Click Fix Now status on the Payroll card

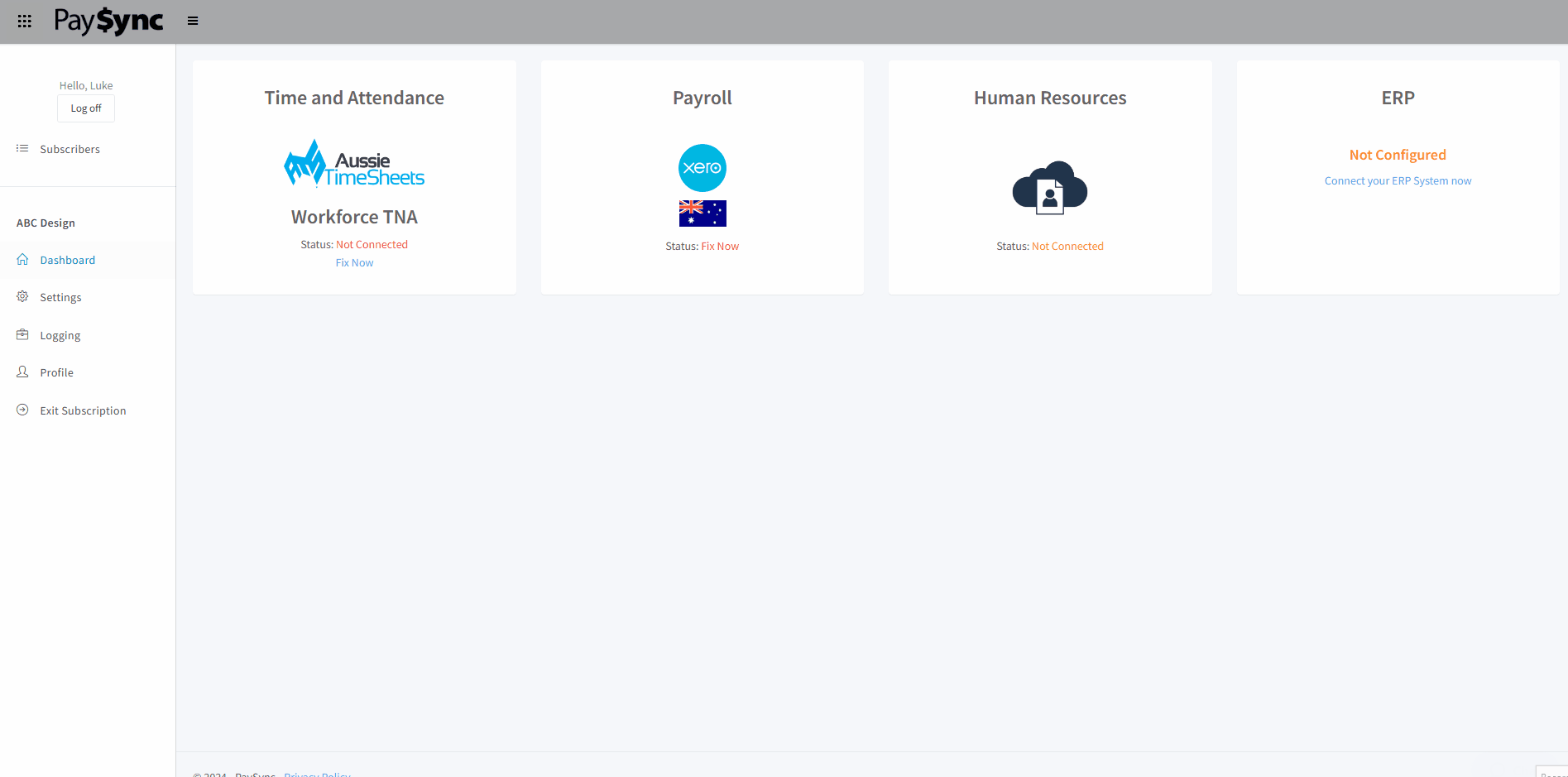point(719,245)
